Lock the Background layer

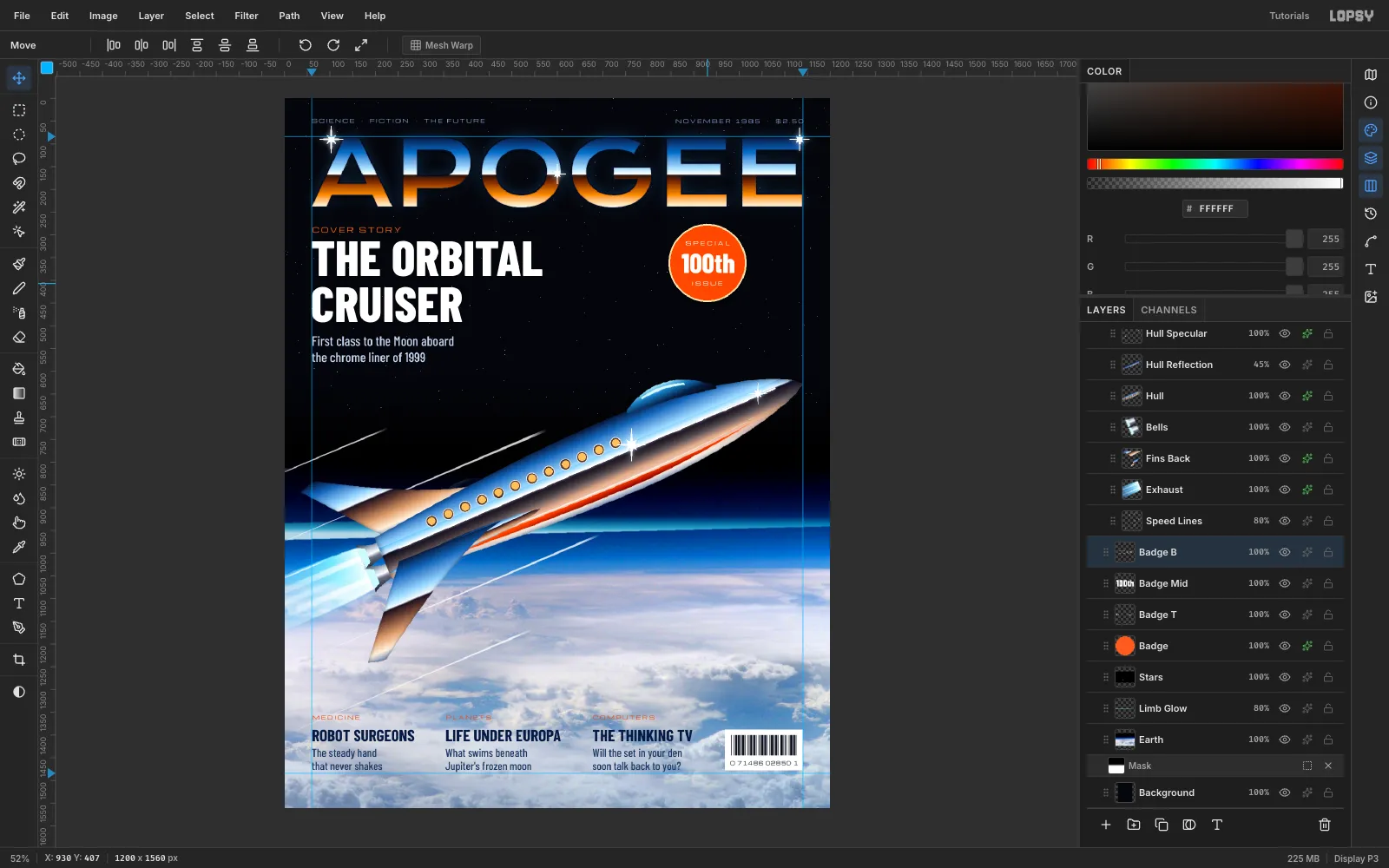pos(1328,792)
